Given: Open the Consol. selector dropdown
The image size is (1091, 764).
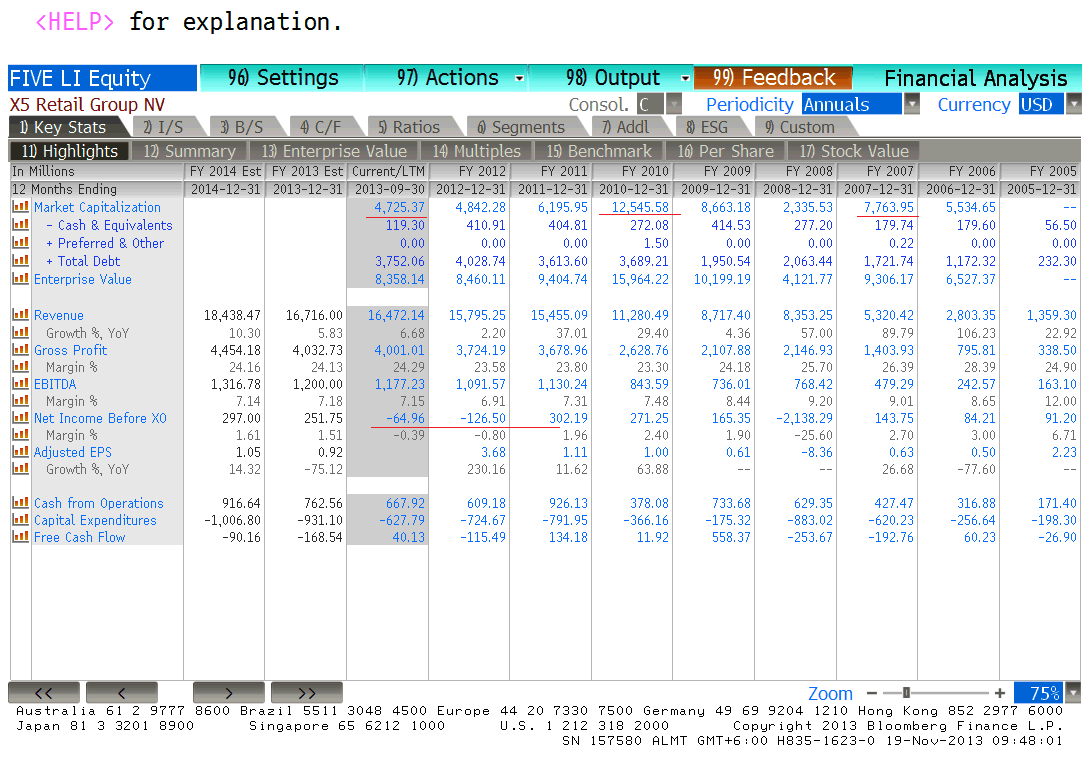Looking at the screenshot, I should pos(674,104).
